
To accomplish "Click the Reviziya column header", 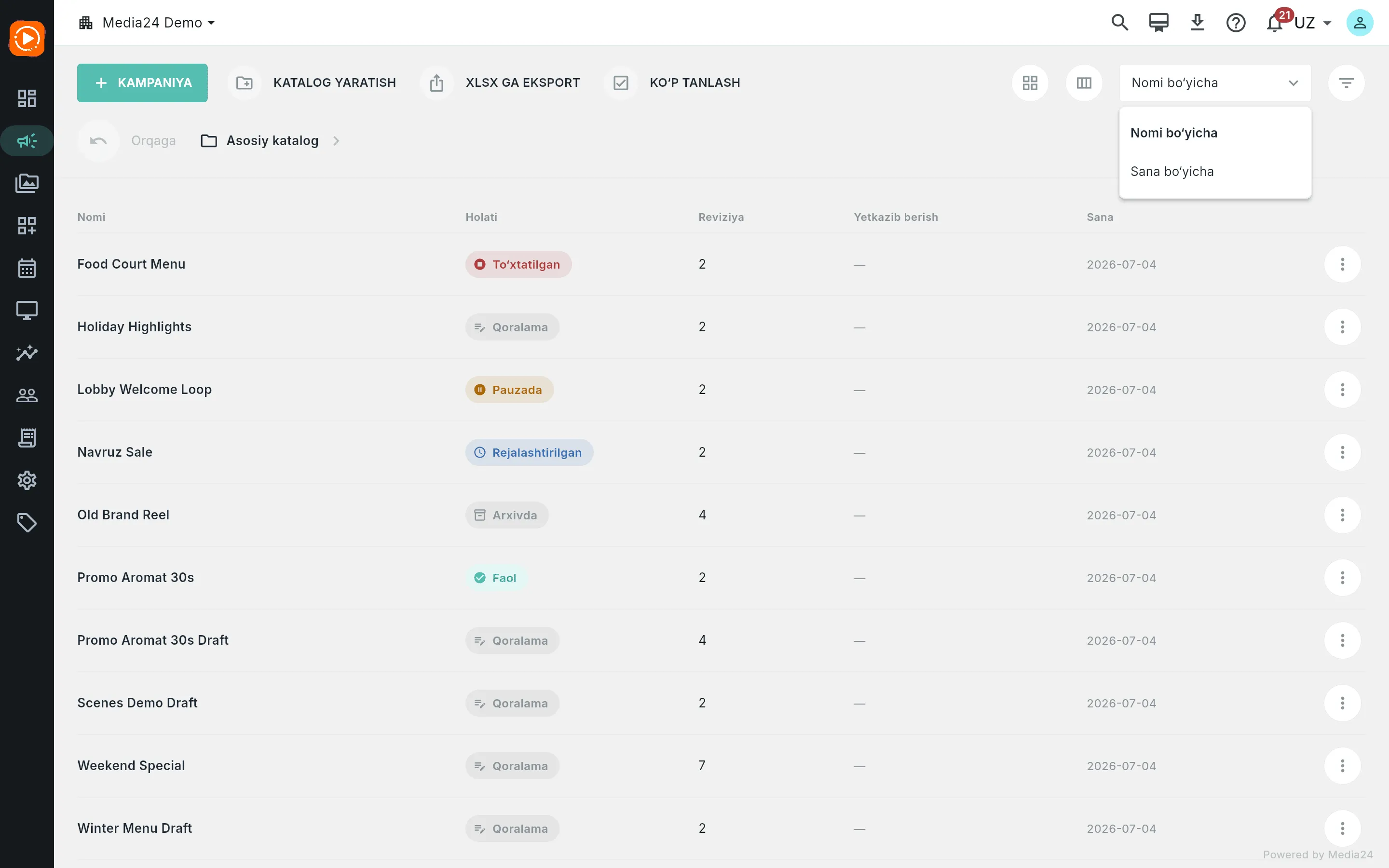I will pos(721,217).
